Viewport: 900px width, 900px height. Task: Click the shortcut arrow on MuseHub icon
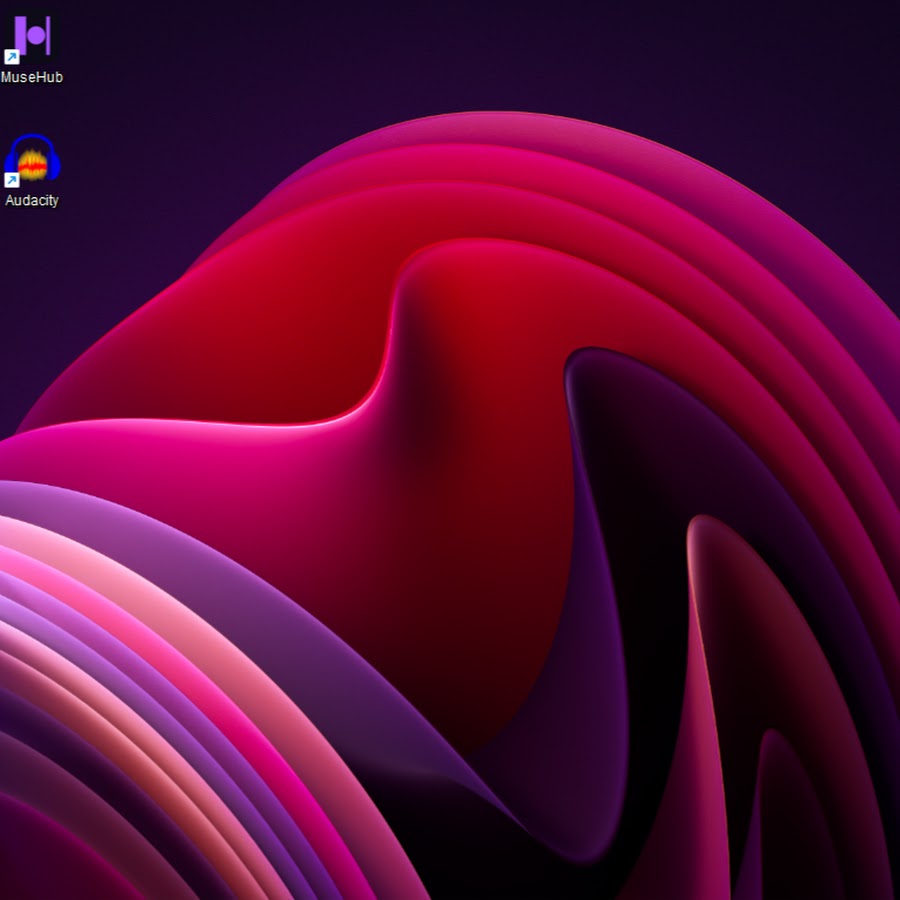click(x=12, y=57)
